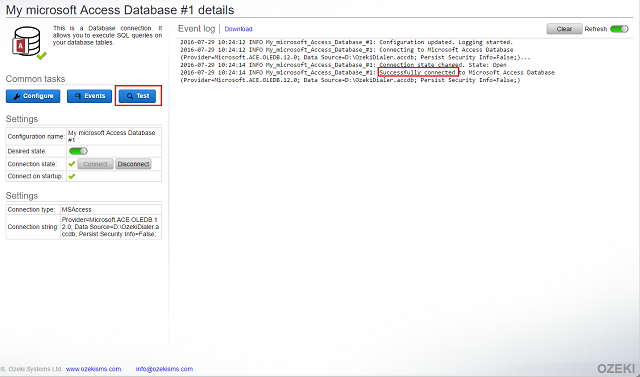Click the 'Connecting to Microsoft Access Database' log line

(x=355, y=53)
